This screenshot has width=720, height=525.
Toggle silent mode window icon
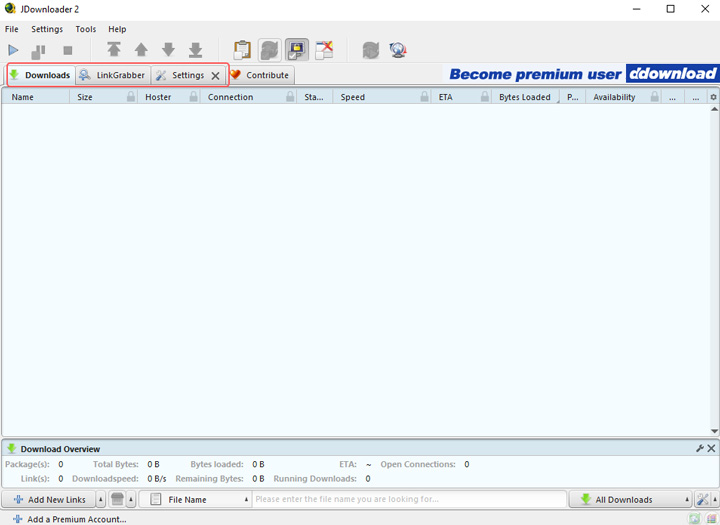point(324,50)
